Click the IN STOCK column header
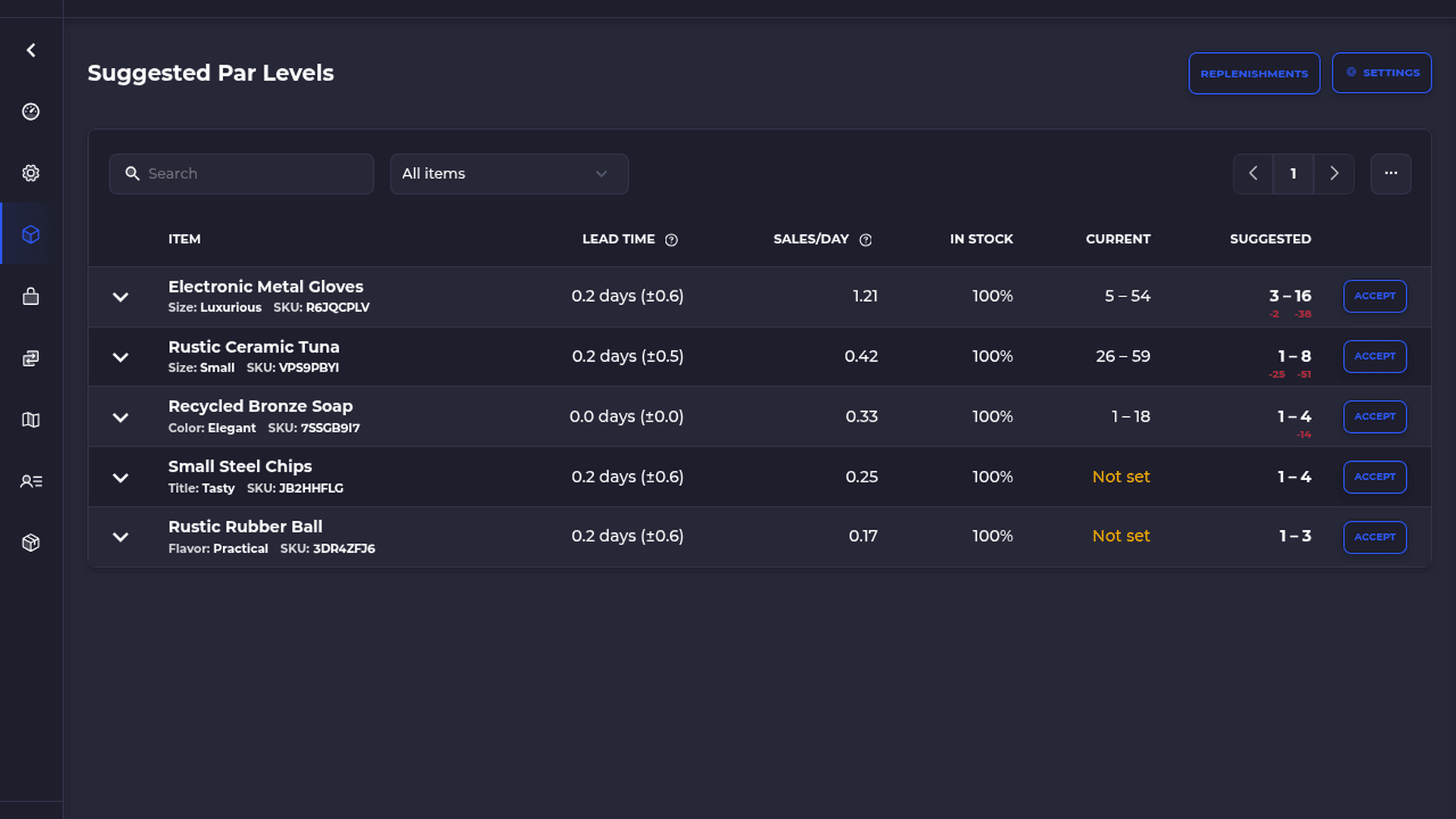This screenshot has width=1456, height=819. pos(981,239)
